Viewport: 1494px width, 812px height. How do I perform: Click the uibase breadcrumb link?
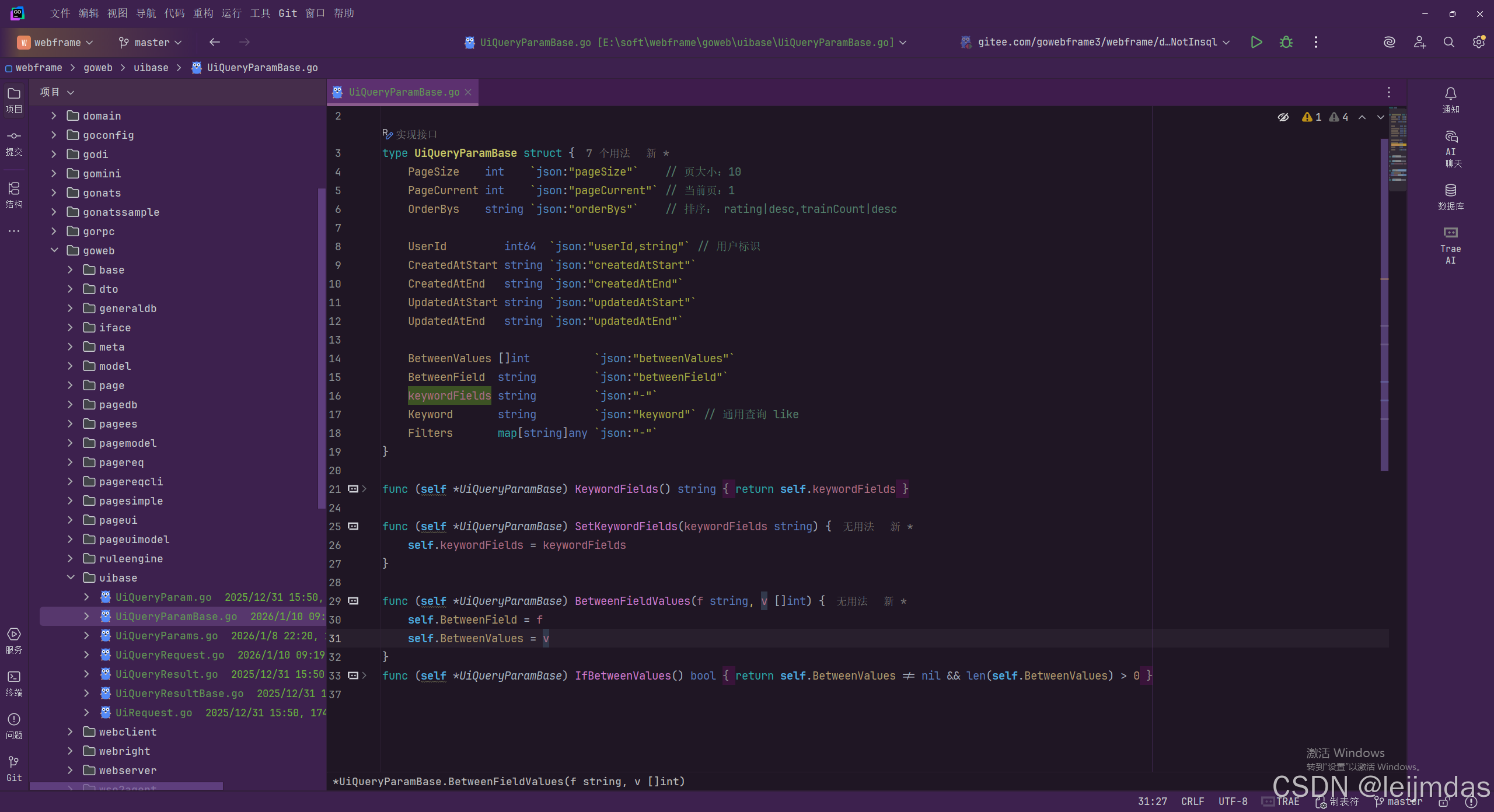point(151,68)
